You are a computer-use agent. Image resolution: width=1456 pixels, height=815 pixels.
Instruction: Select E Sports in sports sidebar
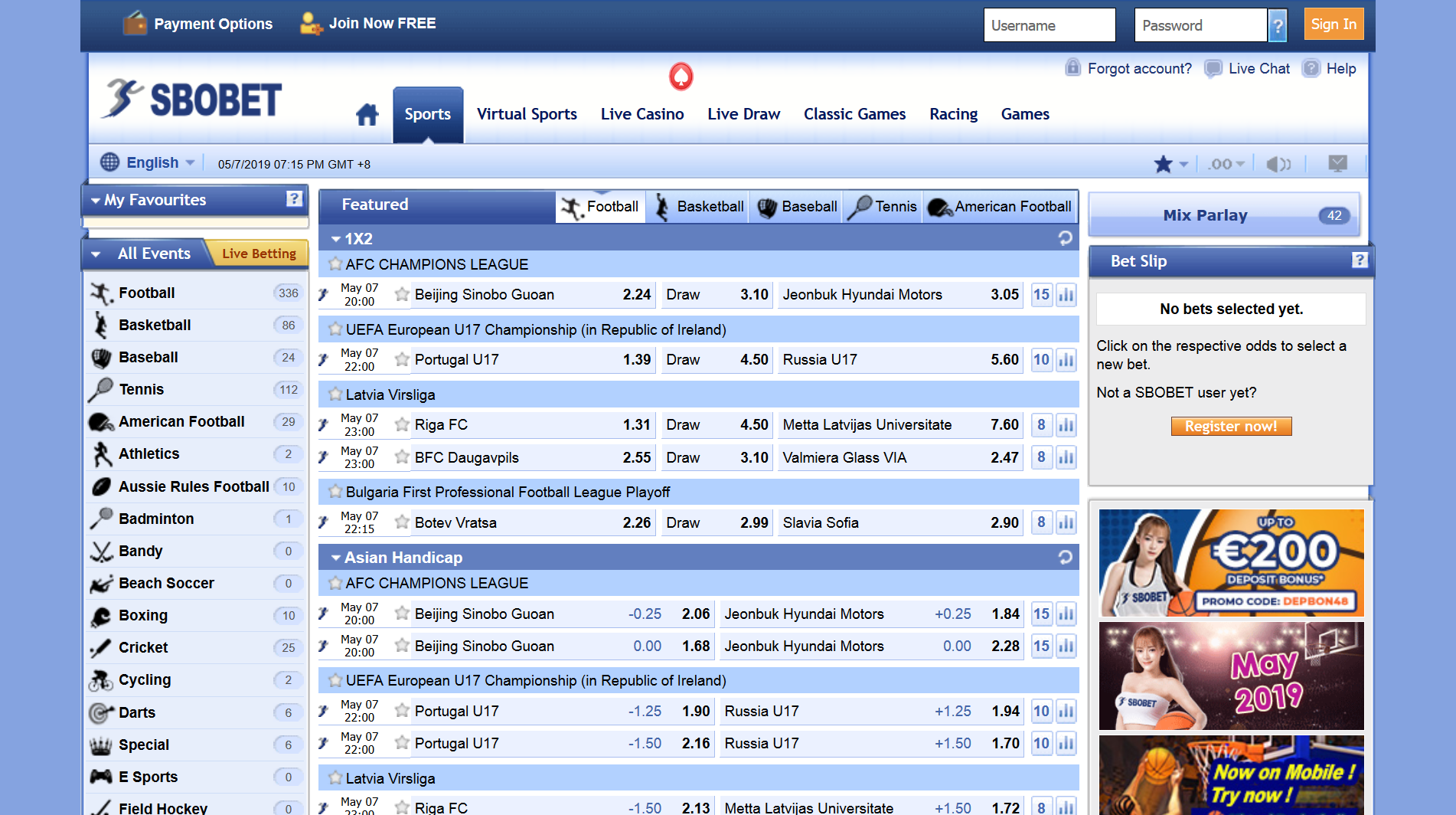tap(195, 777)
